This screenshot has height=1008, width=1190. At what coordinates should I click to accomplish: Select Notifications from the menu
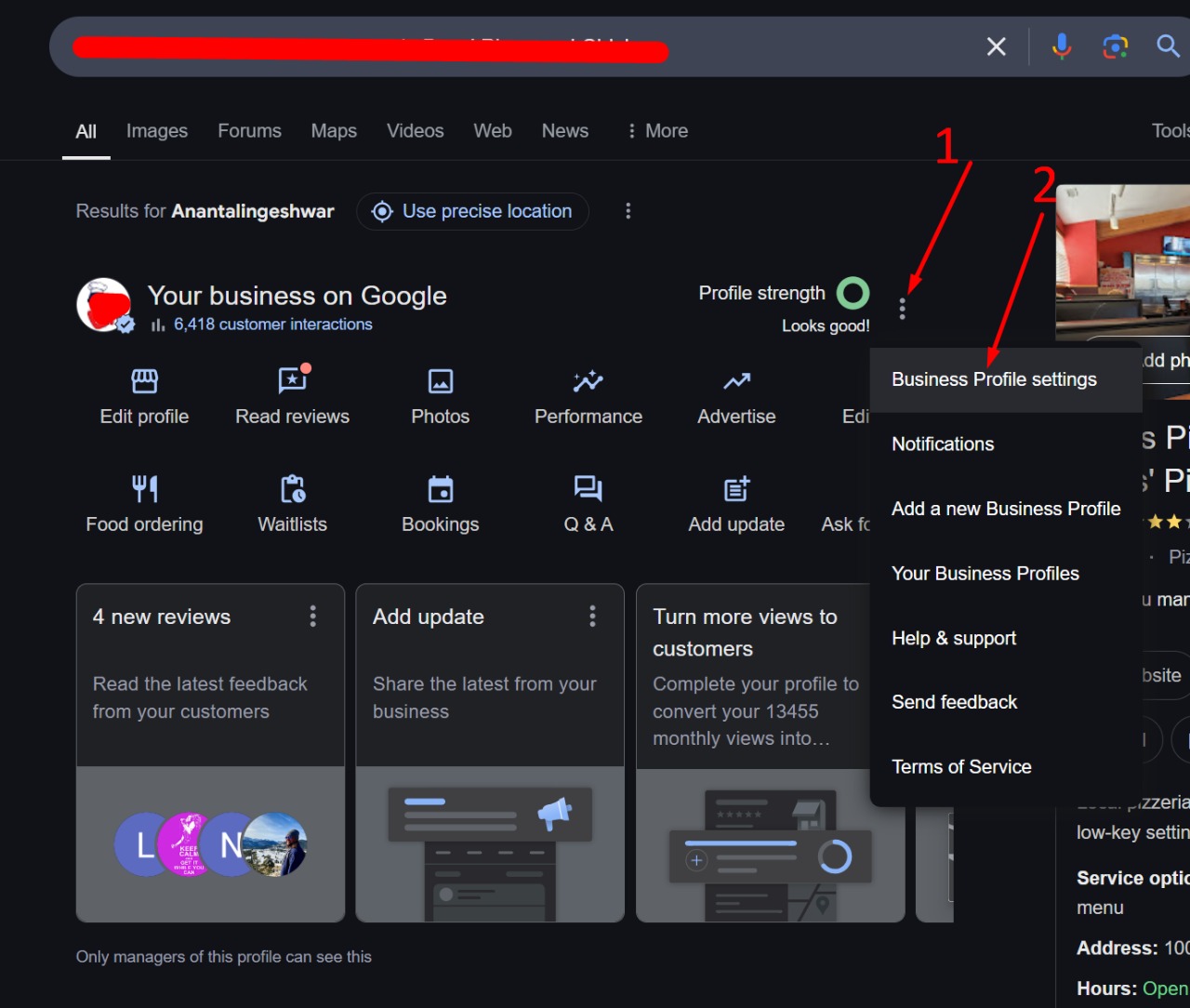(1006, 444)
